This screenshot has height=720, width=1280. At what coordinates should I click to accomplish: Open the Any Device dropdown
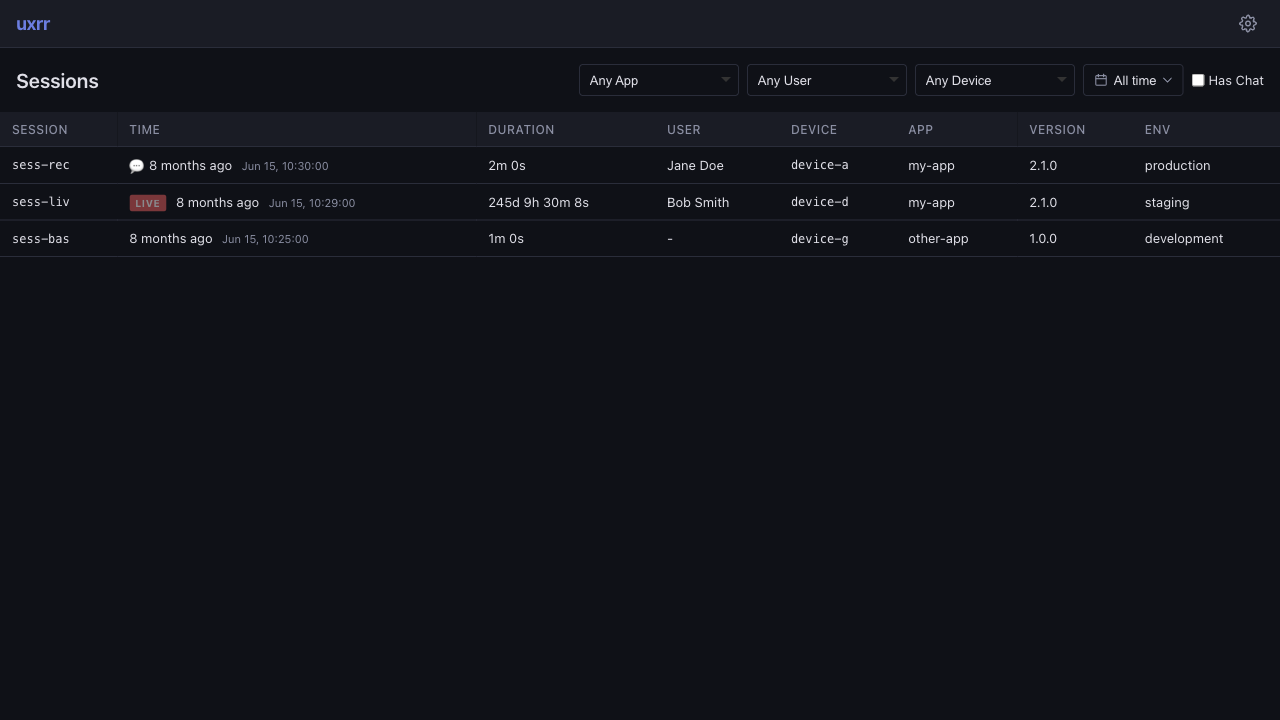[x=994, y=80]
